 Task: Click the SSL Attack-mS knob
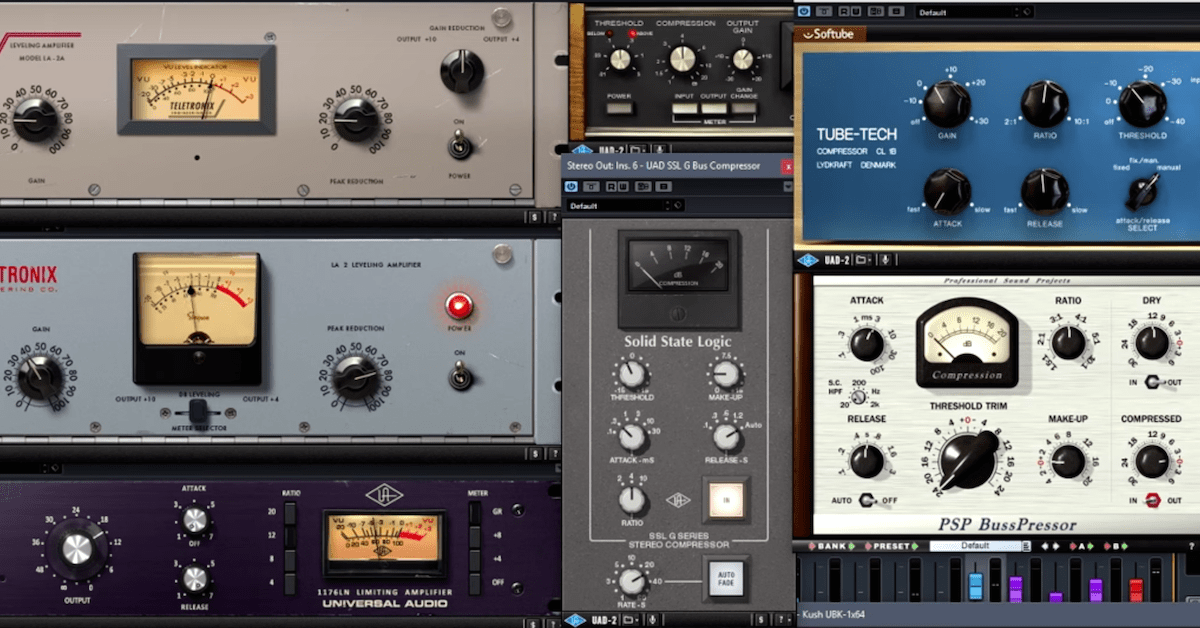click(632, 437)
